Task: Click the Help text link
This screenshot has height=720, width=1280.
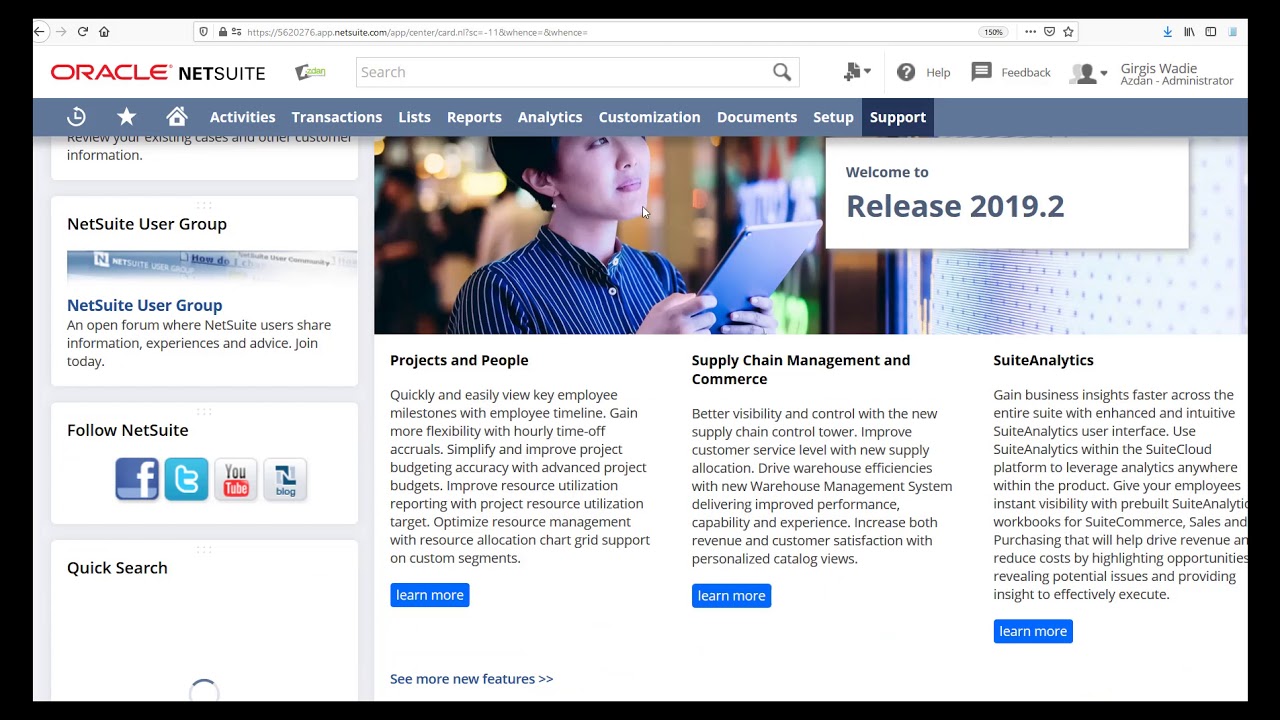Action: point(938,72)
